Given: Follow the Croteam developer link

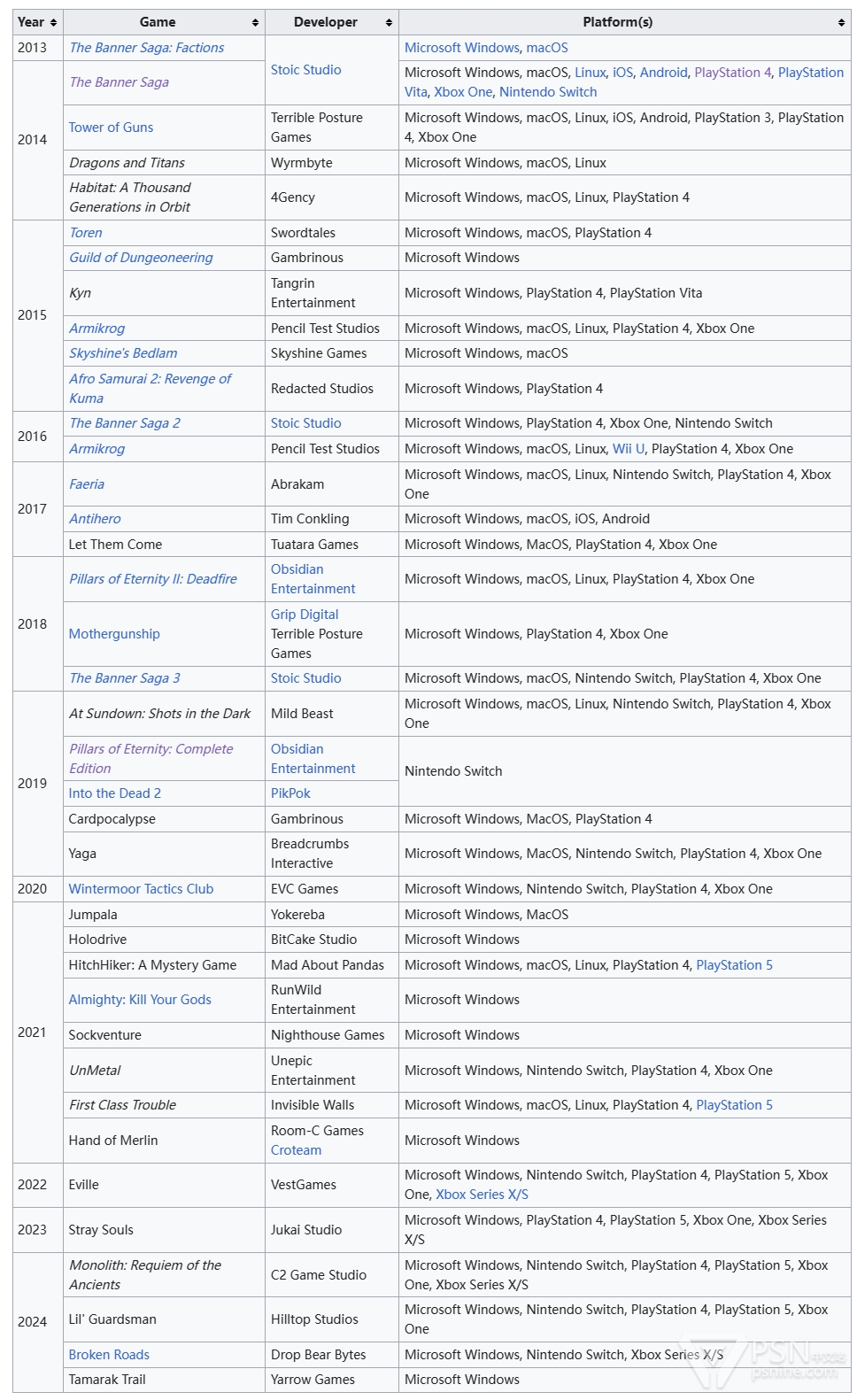Looking at the screenshot, I should [297, 1150].
